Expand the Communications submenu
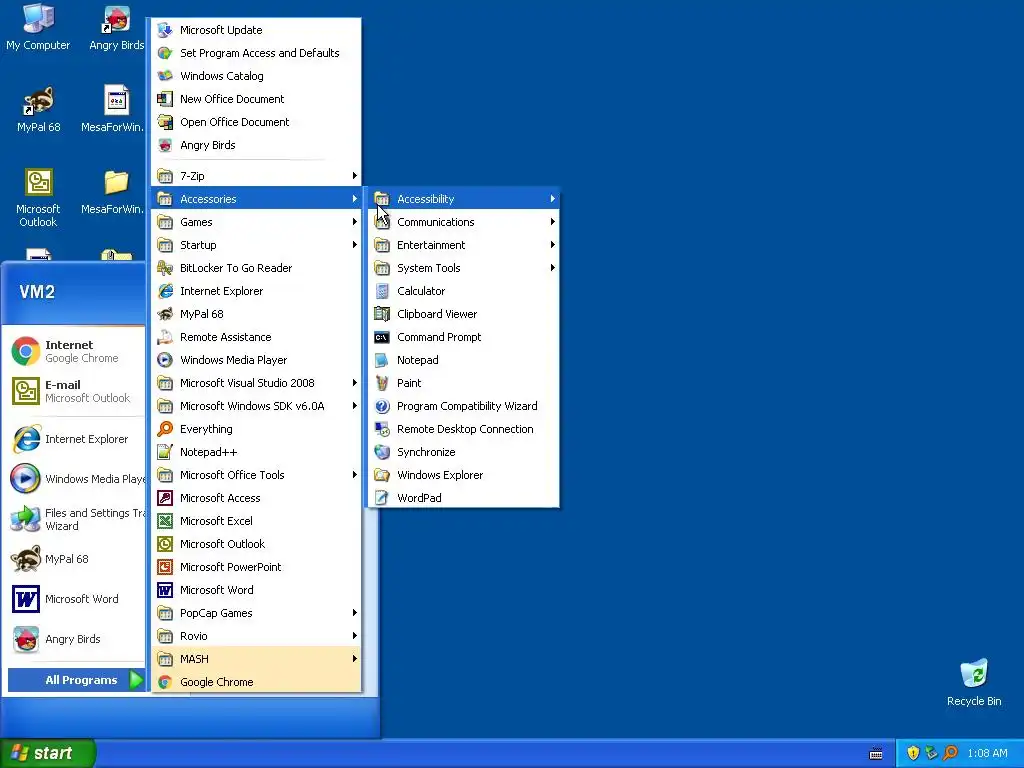Screen dimensions: 1024x768 pos(463,222)
